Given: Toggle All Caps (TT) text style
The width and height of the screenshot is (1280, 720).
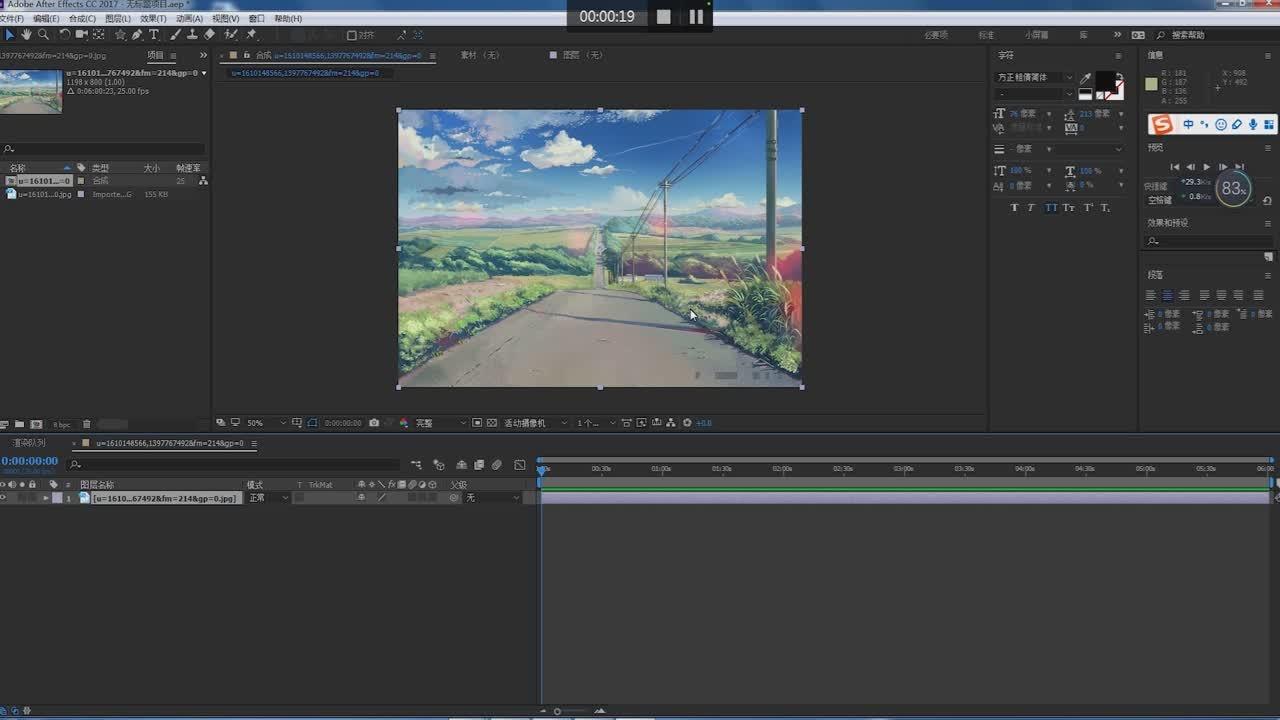Looking at the screenshot, I should [x=1050, y=208].
